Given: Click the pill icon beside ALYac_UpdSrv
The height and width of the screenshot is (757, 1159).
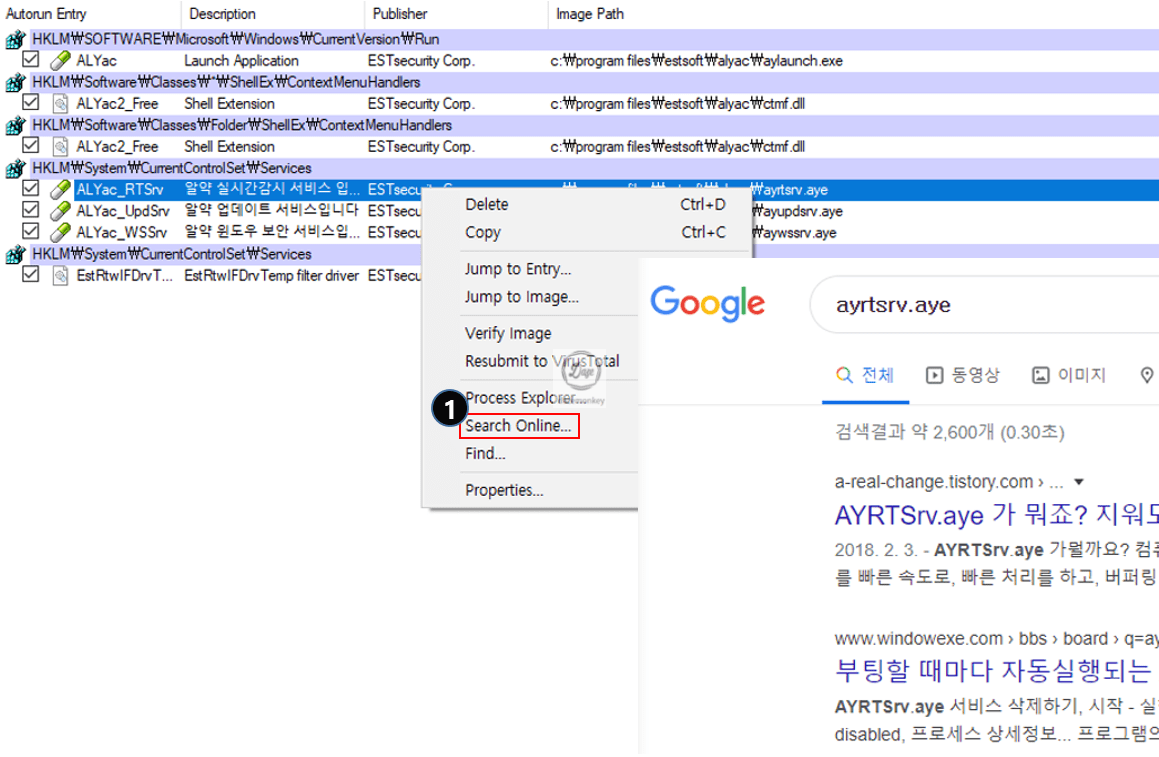Looking at the screenshot, I should point(61,211).
